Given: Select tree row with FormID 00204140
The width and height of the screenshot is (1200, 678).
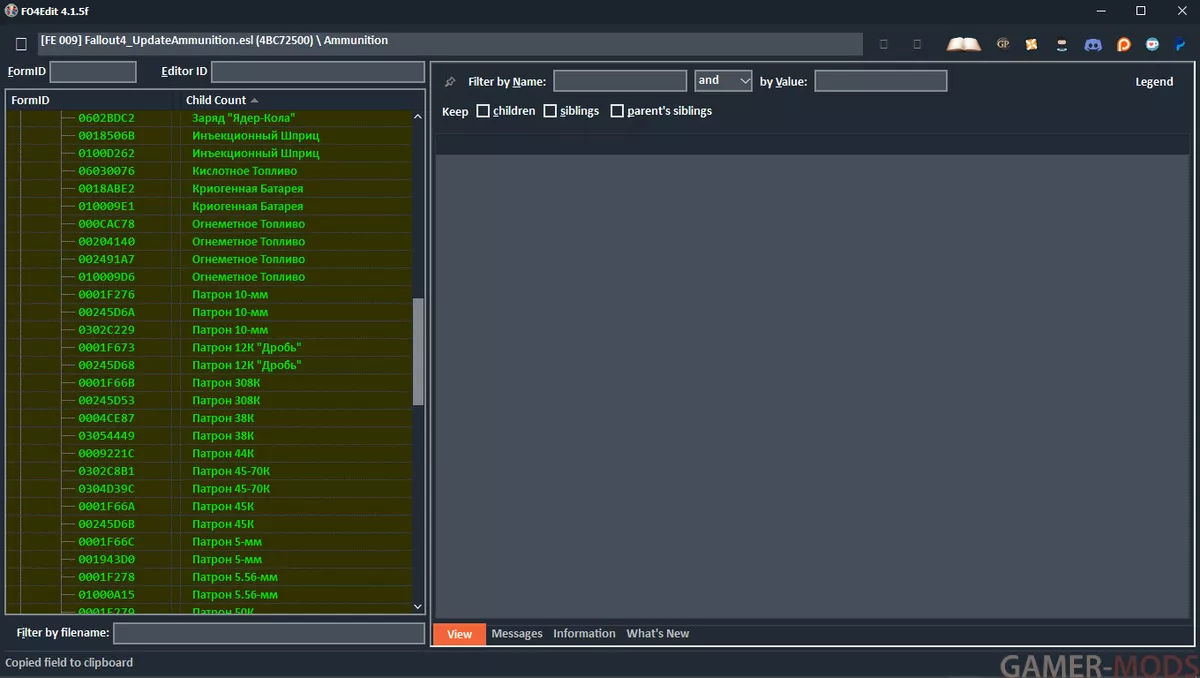Looking at the screenshot, I should point(209,241).
